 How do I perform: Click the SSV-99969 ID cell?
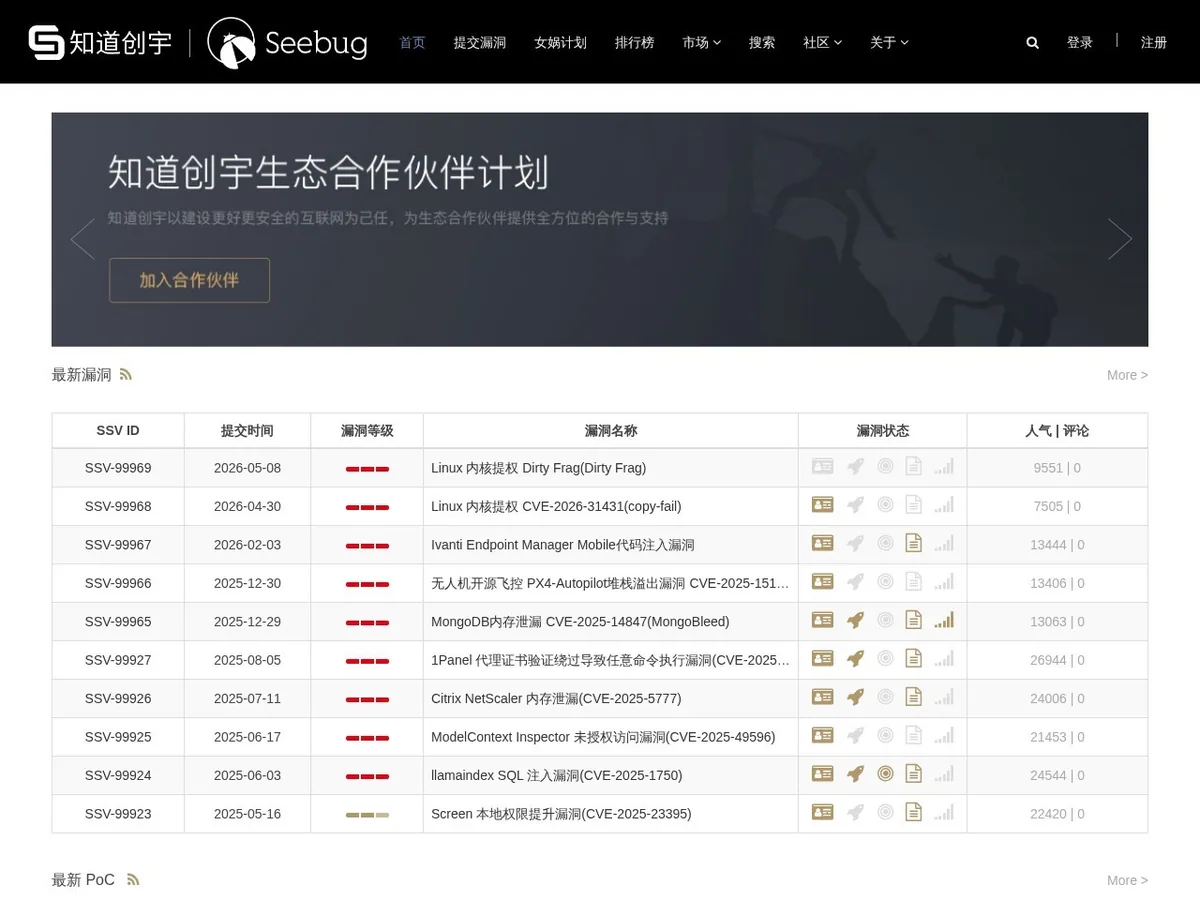point(118,468)
